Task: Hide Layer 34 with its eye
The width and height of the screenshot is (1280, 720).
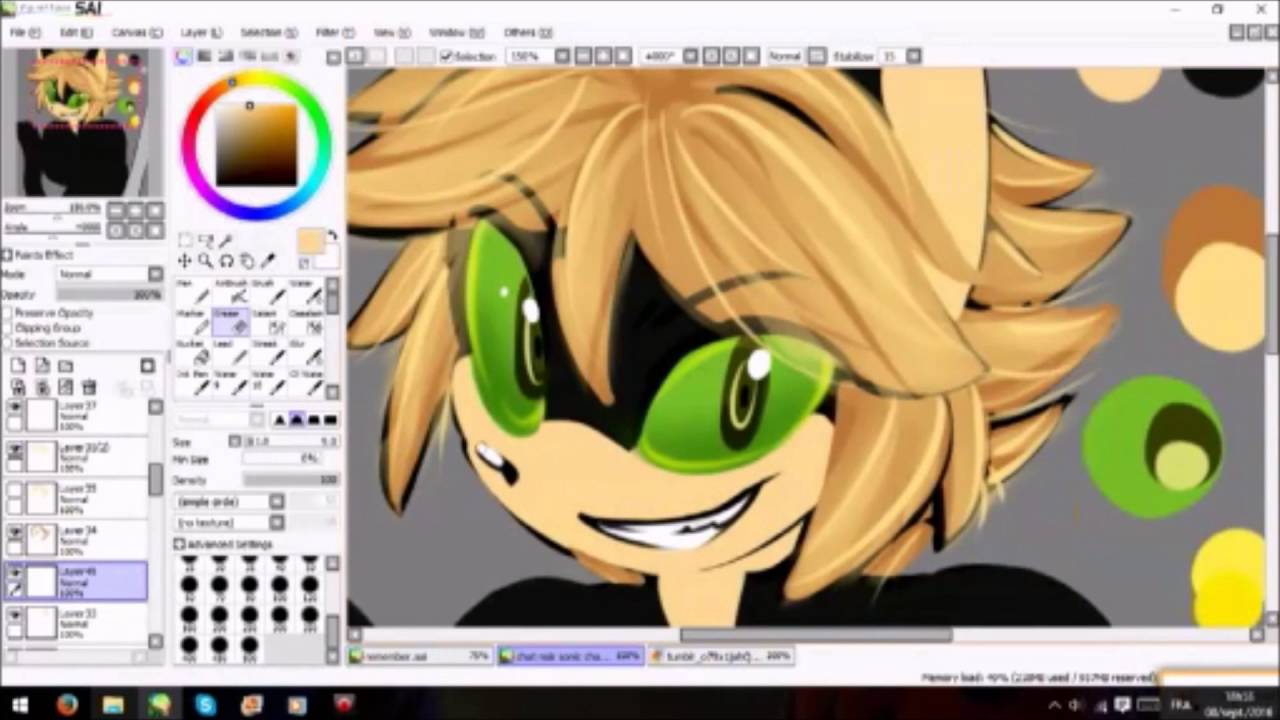Action: click(x=15, y=533)
